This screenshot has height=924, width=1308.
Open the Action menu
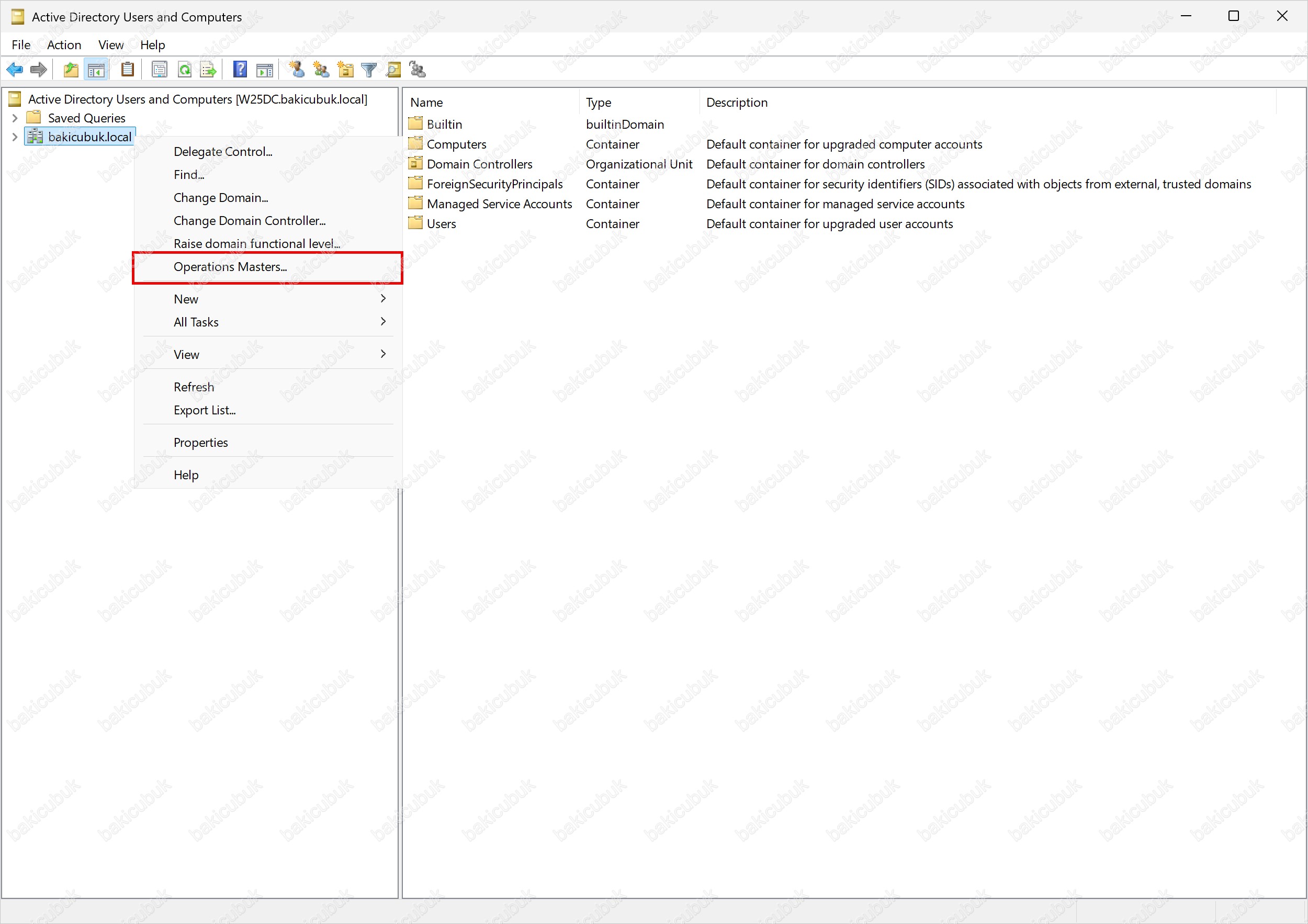point(64,45)
